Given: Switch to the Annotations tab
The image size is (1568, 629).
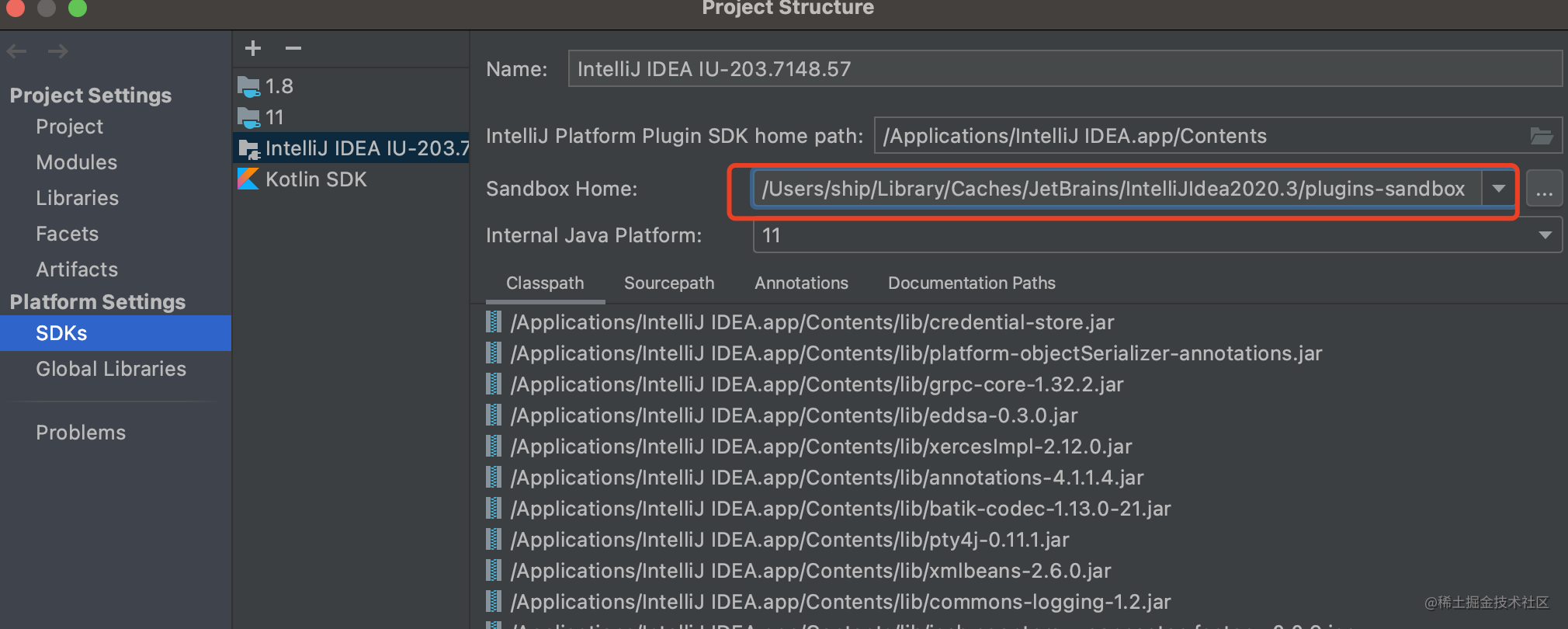Looking at the screenshot, I should coord(801,283).
